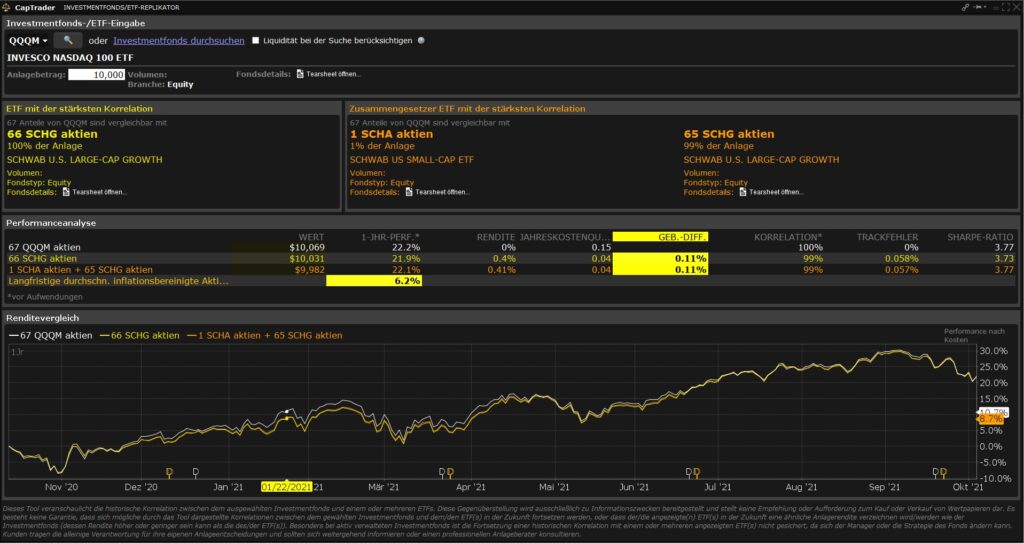1024x543 pixels.
Task: Click the 1-JHR-PERF. column header
Action: pyautogui.click(x=392, y=237)
